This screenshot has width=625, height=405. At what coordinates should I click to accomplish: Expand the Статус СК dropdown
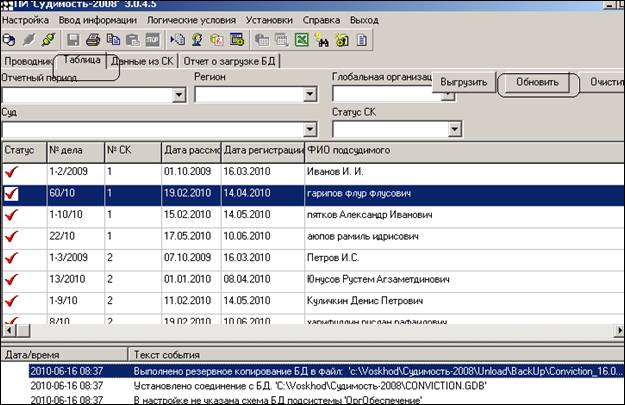point(454,129)
